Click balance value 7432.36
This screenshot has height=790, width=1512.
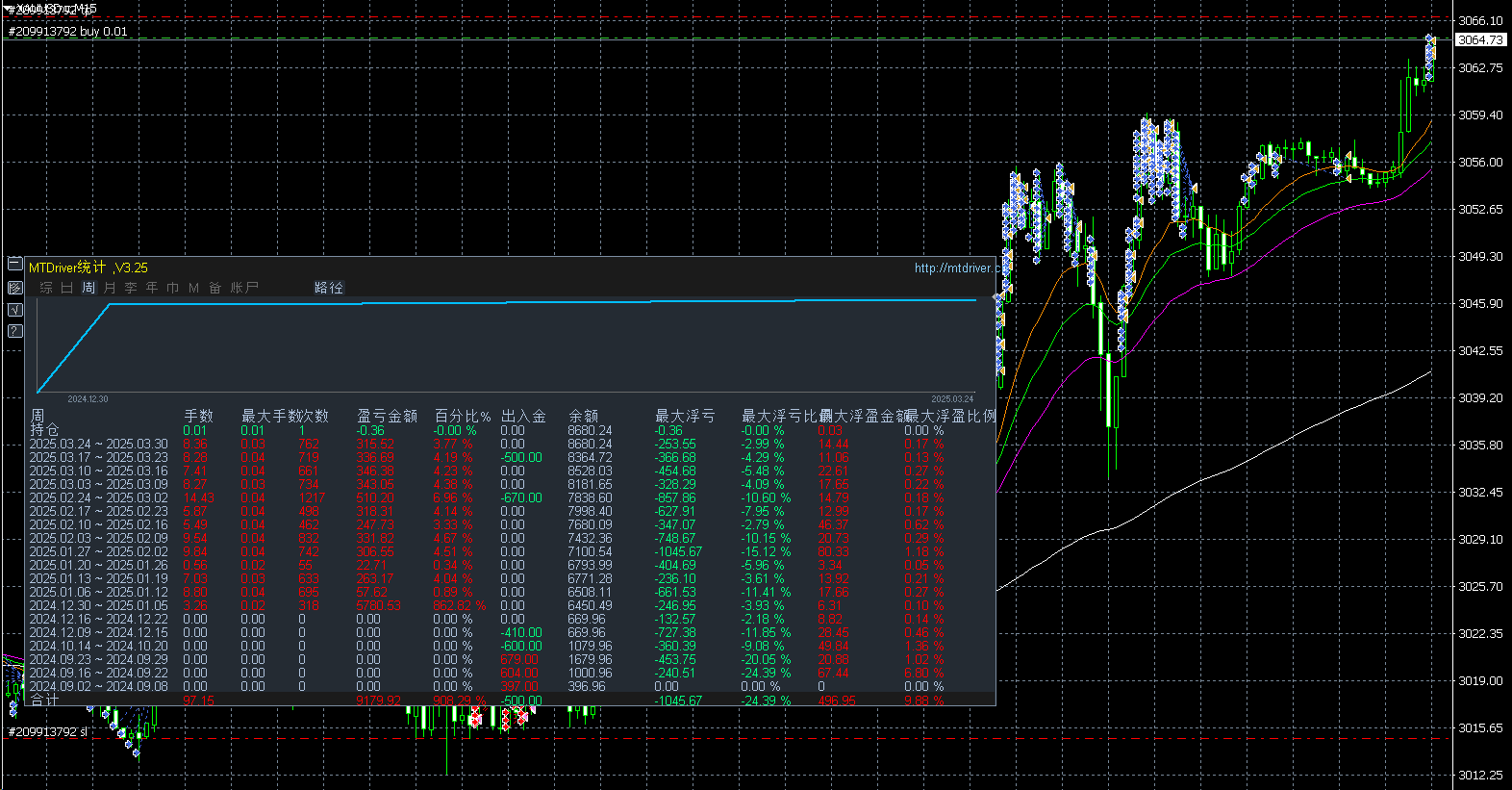(590, 538)
